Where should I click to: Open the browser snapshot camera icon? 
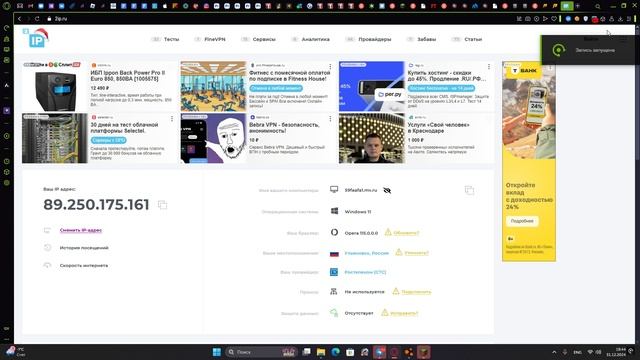click(x=528, y=19)
